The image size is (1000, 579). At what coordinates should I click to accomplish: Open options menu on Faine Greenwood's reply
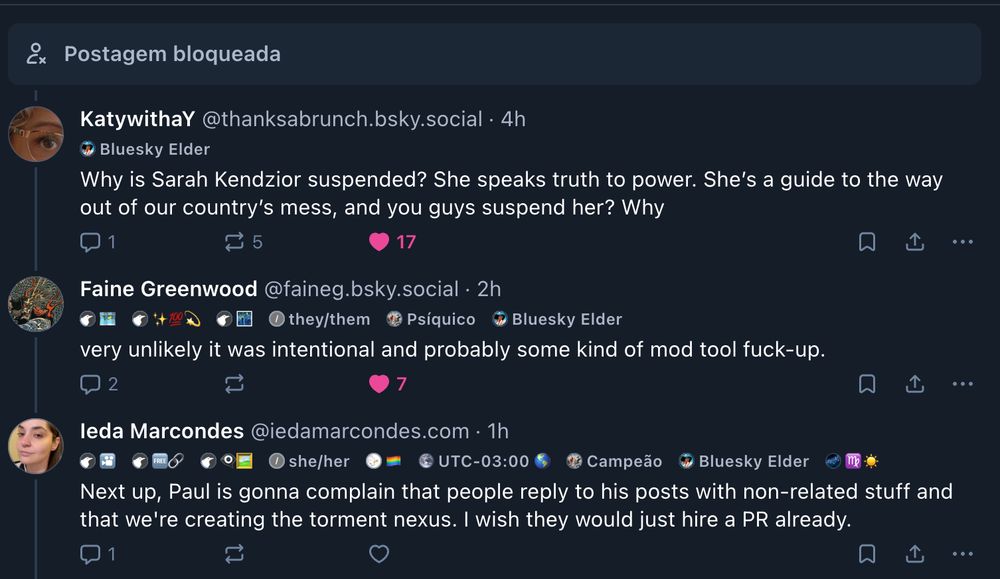(962, 383)
